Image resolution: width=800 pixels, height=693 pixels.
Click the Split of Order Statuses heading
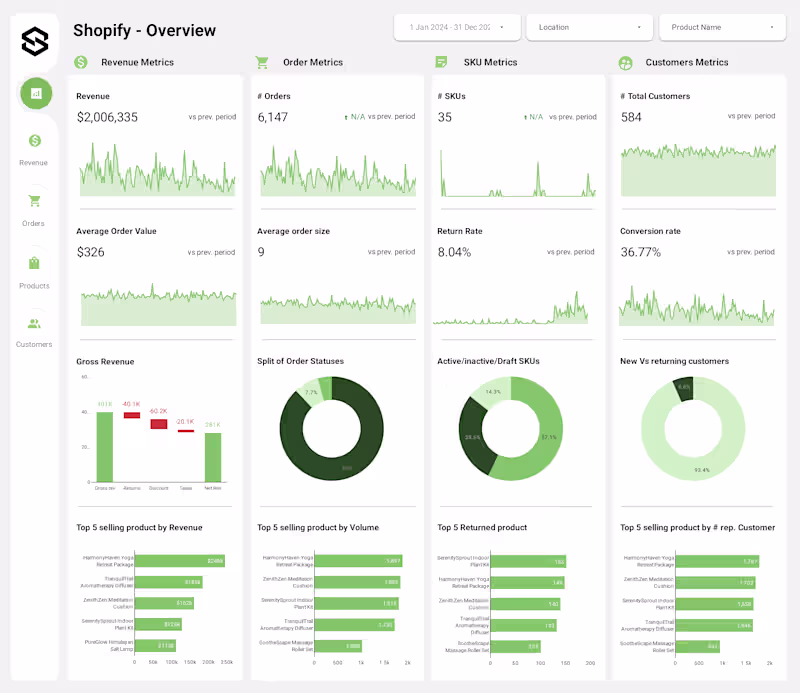pos(301,361)
